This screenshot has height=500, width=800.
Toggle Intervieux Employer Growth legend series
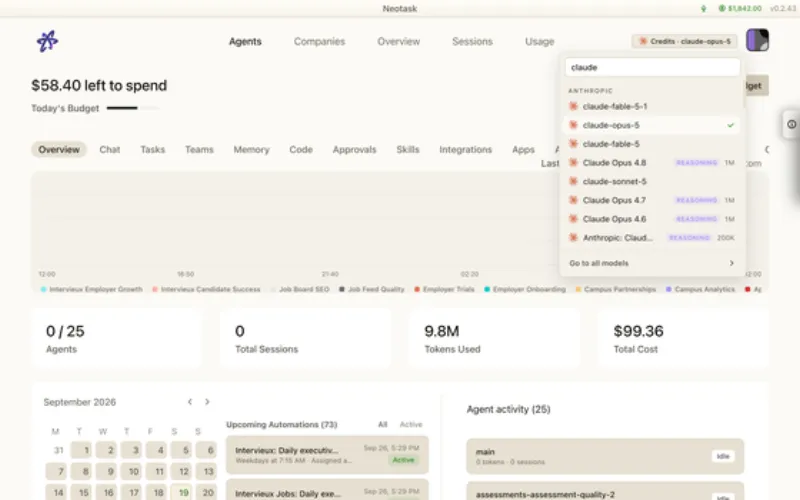(x=92, y=289)
